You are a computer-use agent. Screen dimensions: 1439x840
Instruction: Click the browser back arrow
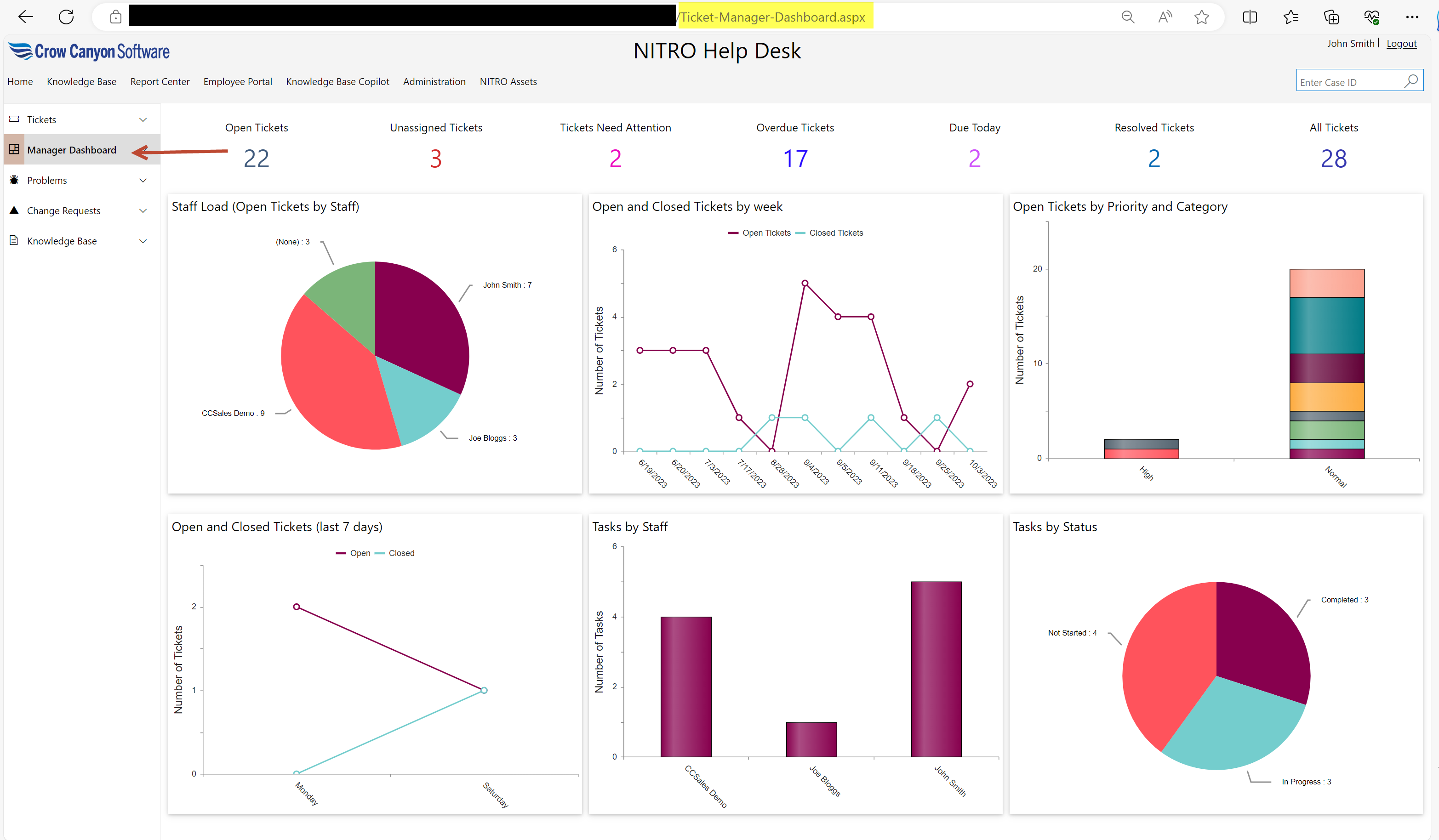26,17
